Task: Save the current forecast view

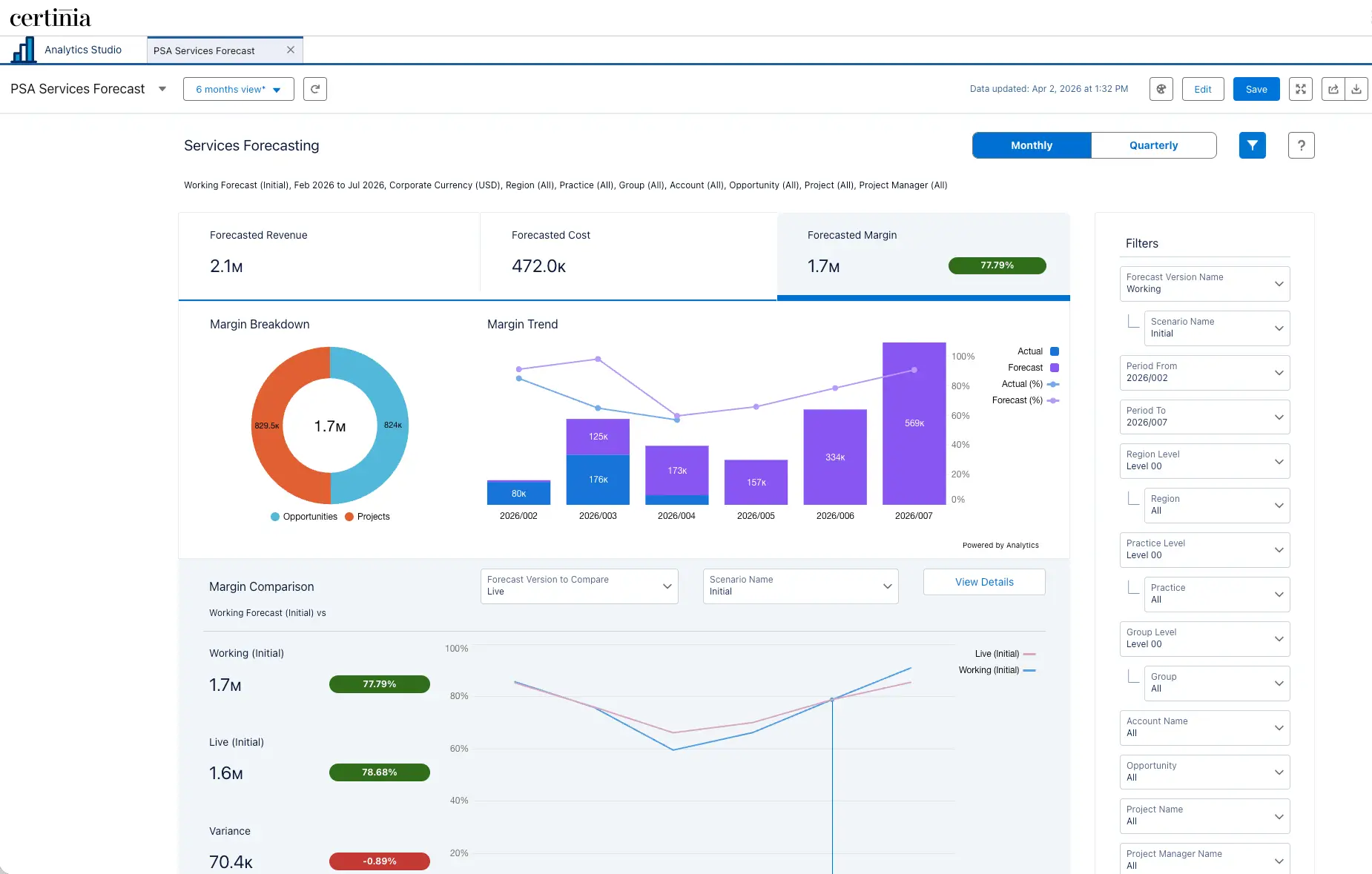Action: click(1256, 89)
